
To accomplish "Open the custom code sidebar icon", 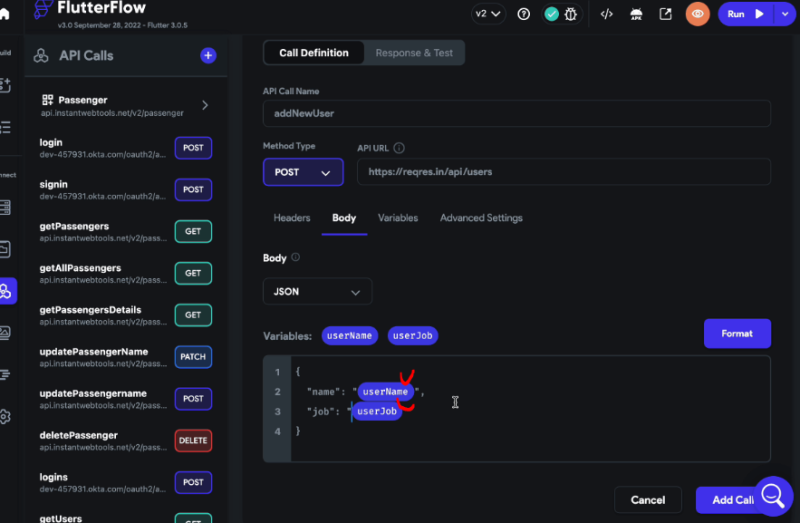I will [5, 375].
